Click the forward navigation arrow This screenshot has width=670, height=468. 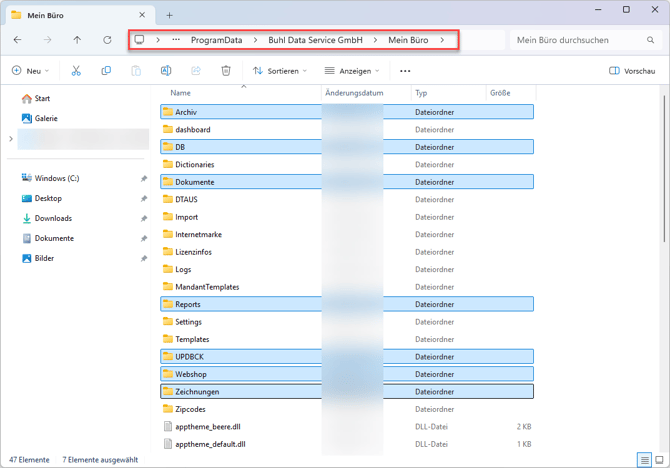pos(47,40)
